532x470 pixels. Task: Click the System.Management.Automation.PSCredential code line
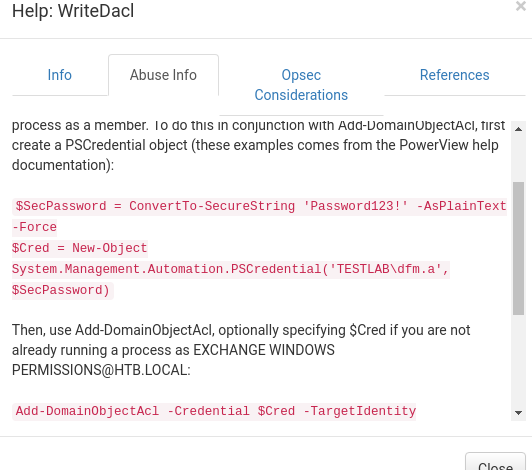(x=231, y=269)
